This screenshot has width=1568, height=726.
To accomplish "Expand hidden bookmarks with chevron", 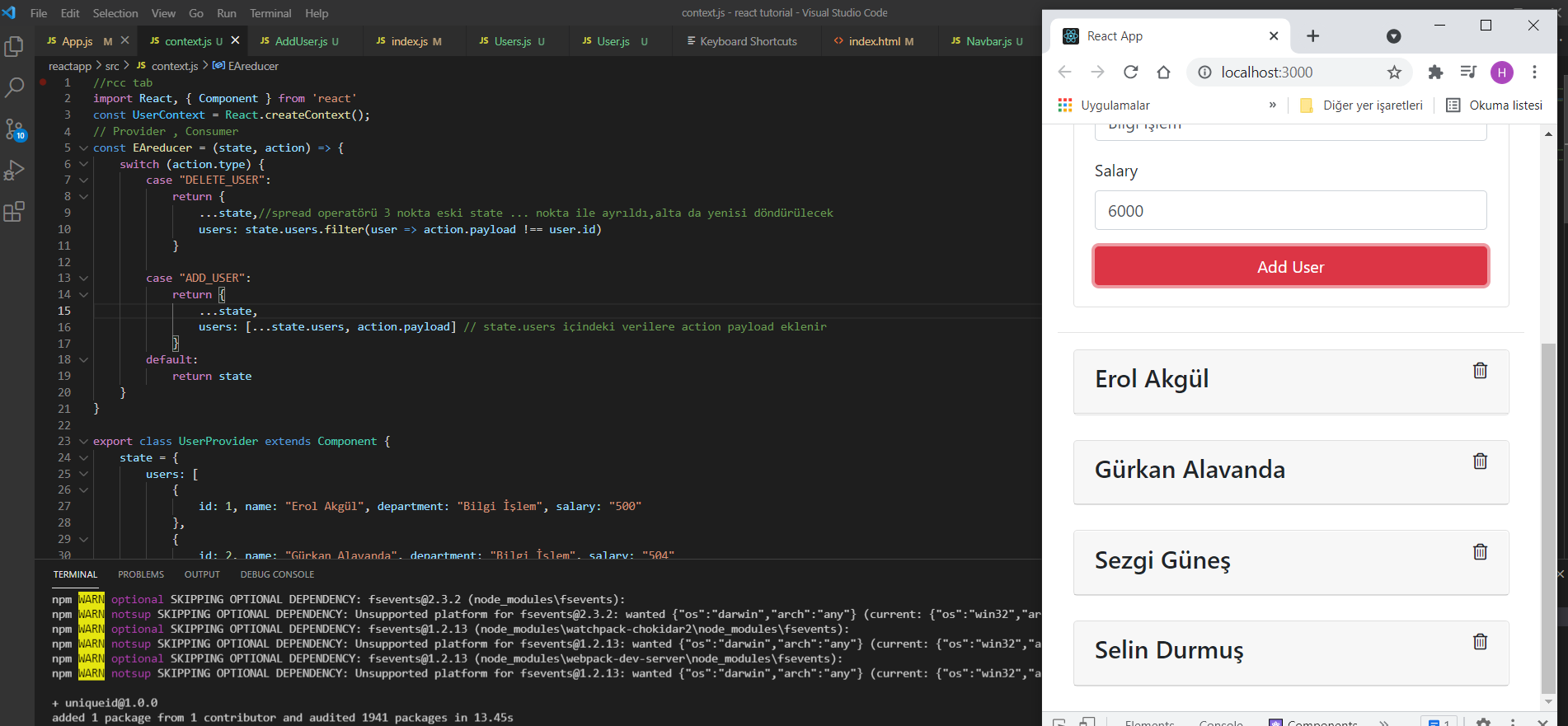I will coord(1272,105).
